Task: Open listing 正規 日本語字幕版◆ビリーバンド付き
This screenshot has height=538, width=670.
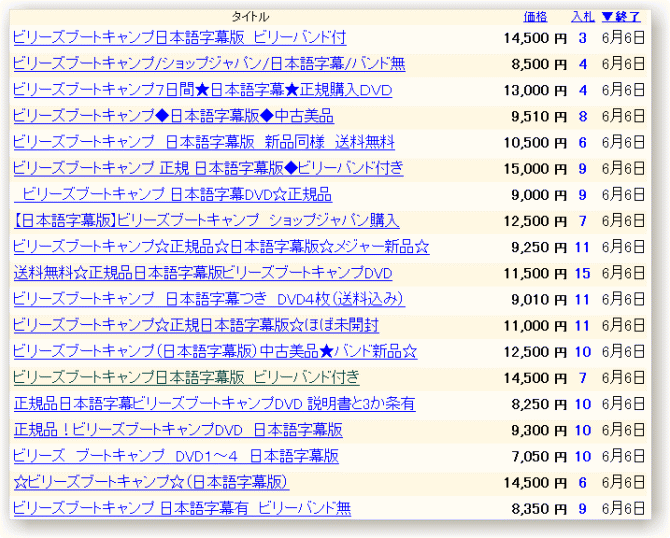Action: click(208, 168)
